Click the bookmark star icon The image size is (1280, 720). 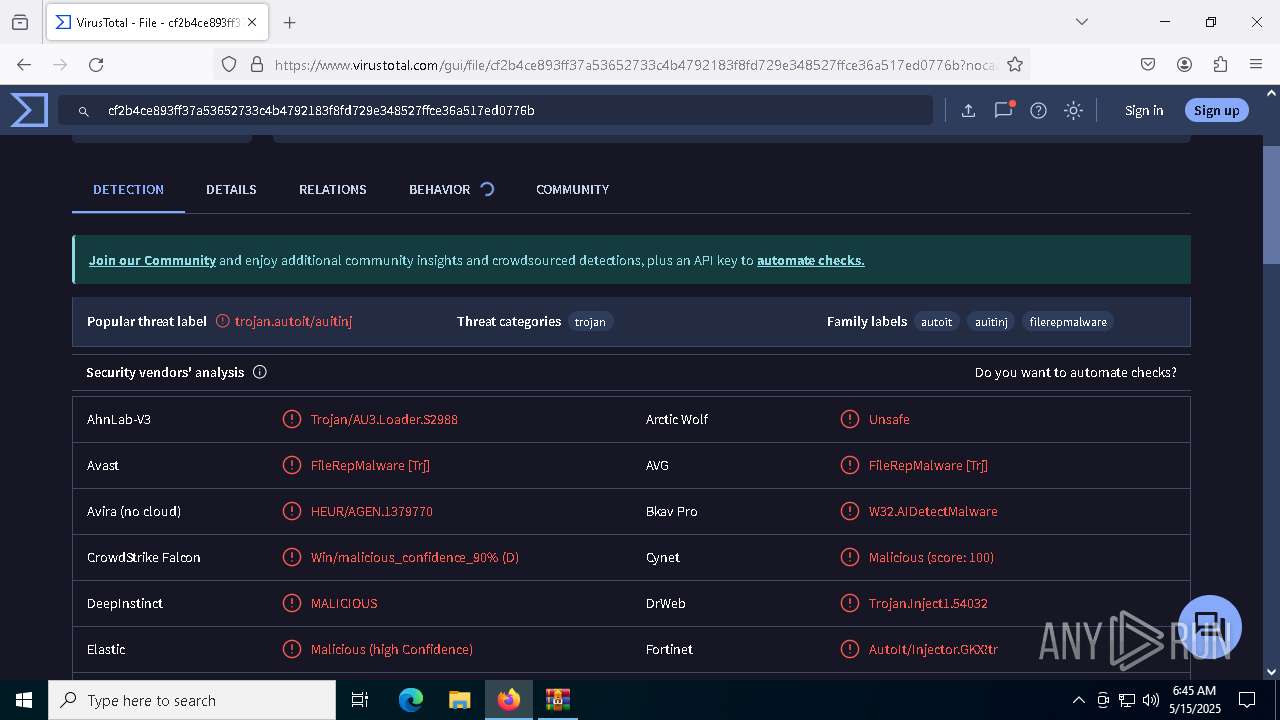point(1015,64)
